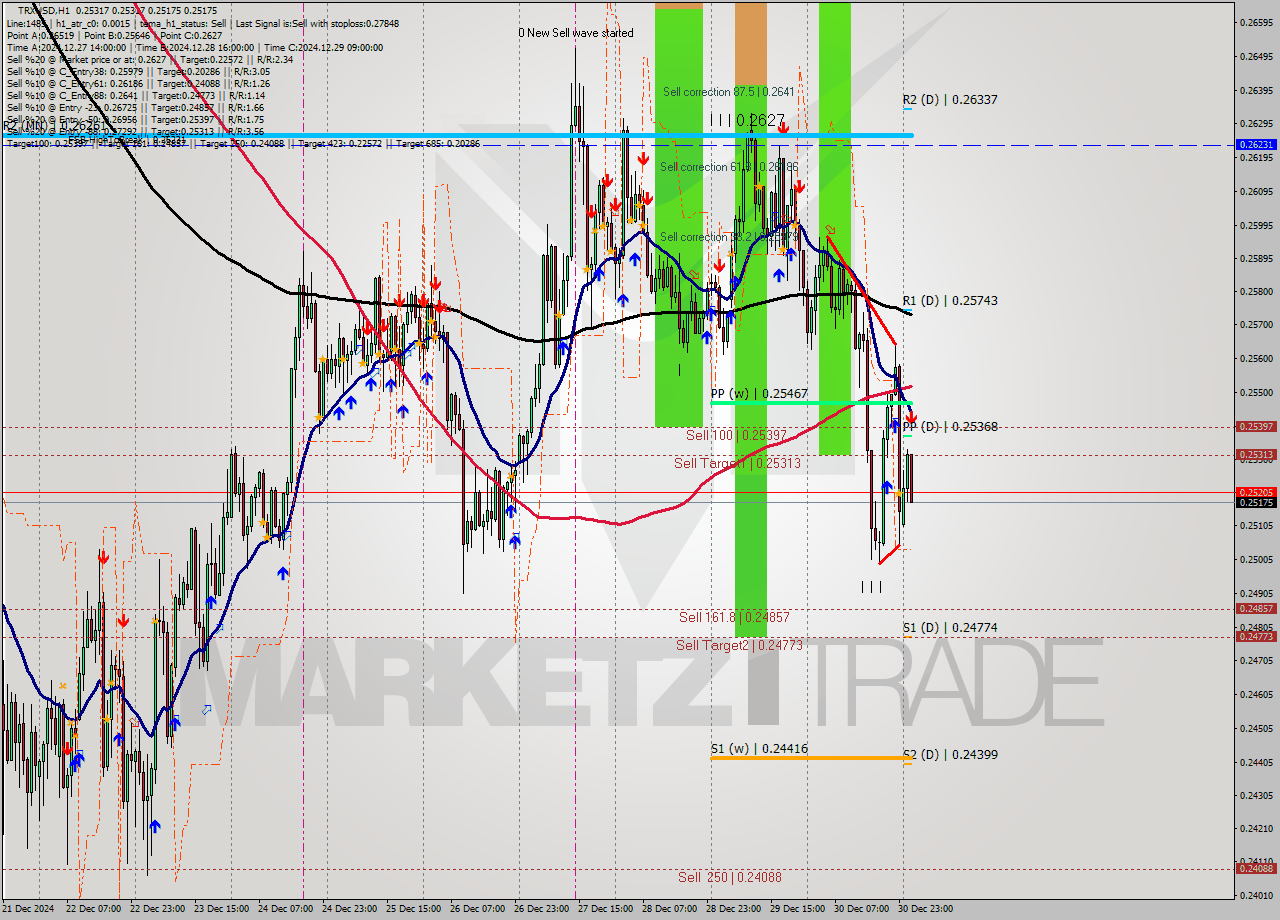Click the 0.24857 red price tag
Screen dimensions: 1280x920
(1256, 608)
